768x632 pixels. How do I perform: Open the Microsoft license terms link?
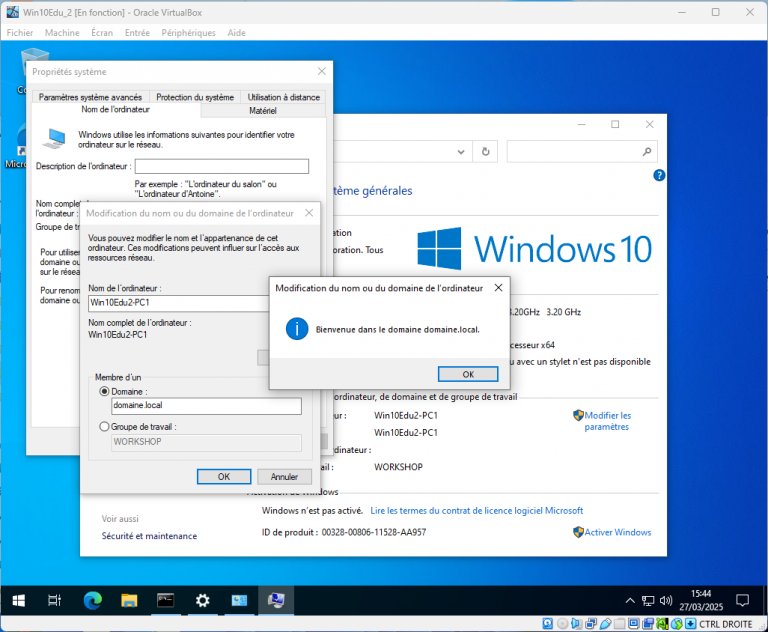(x=476, y=510)
